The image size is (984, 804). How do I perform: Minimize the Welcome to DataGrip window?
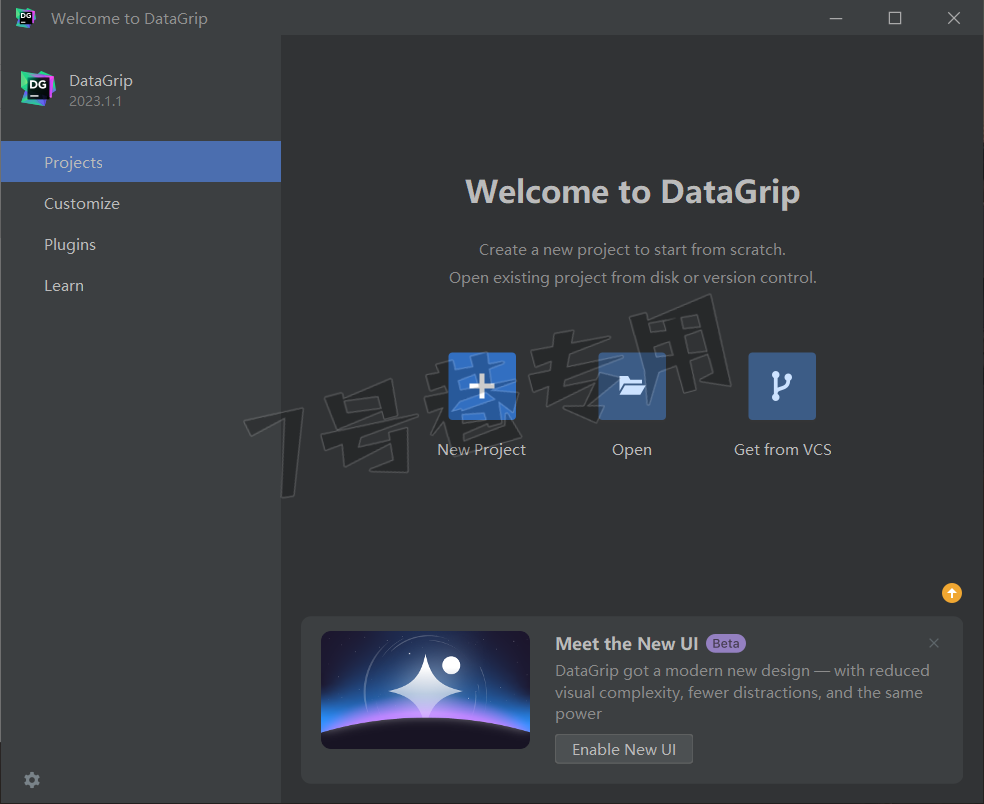(x=836, y=18)
